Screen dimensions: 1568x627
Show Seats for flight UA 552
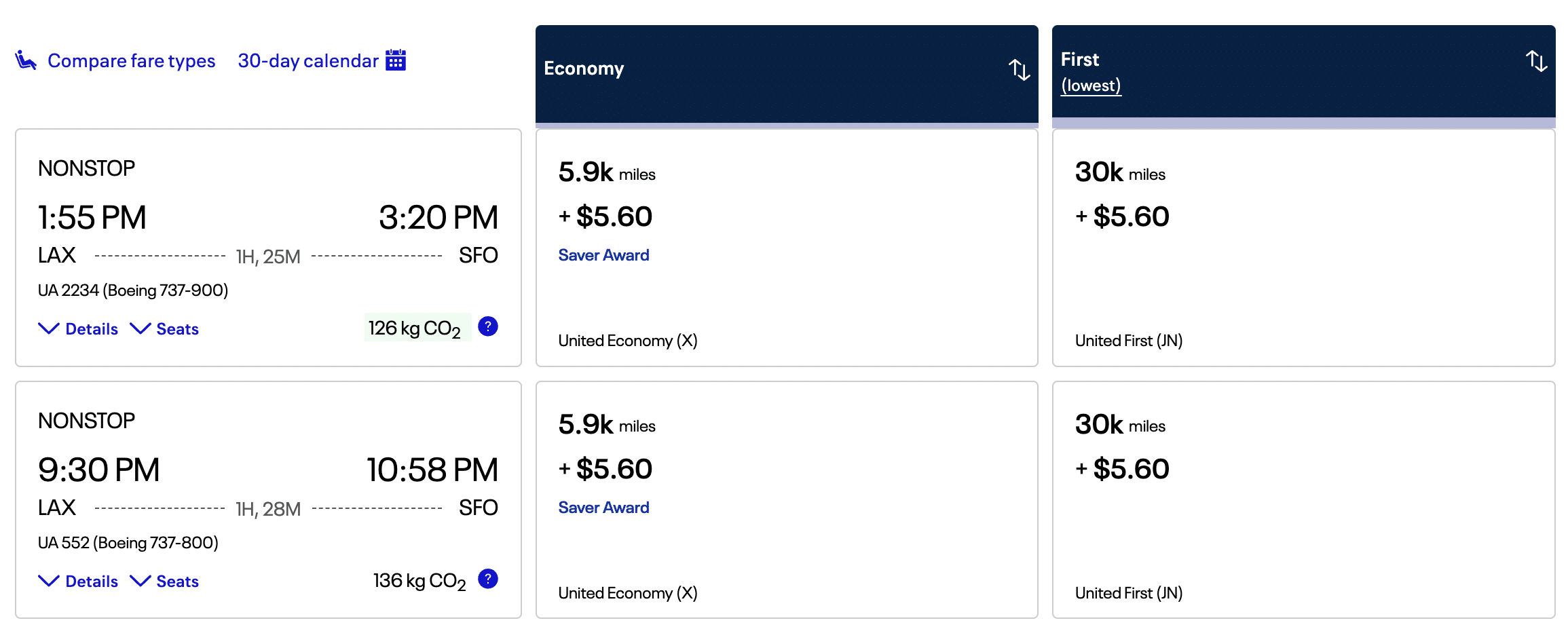tap(164, 582)
